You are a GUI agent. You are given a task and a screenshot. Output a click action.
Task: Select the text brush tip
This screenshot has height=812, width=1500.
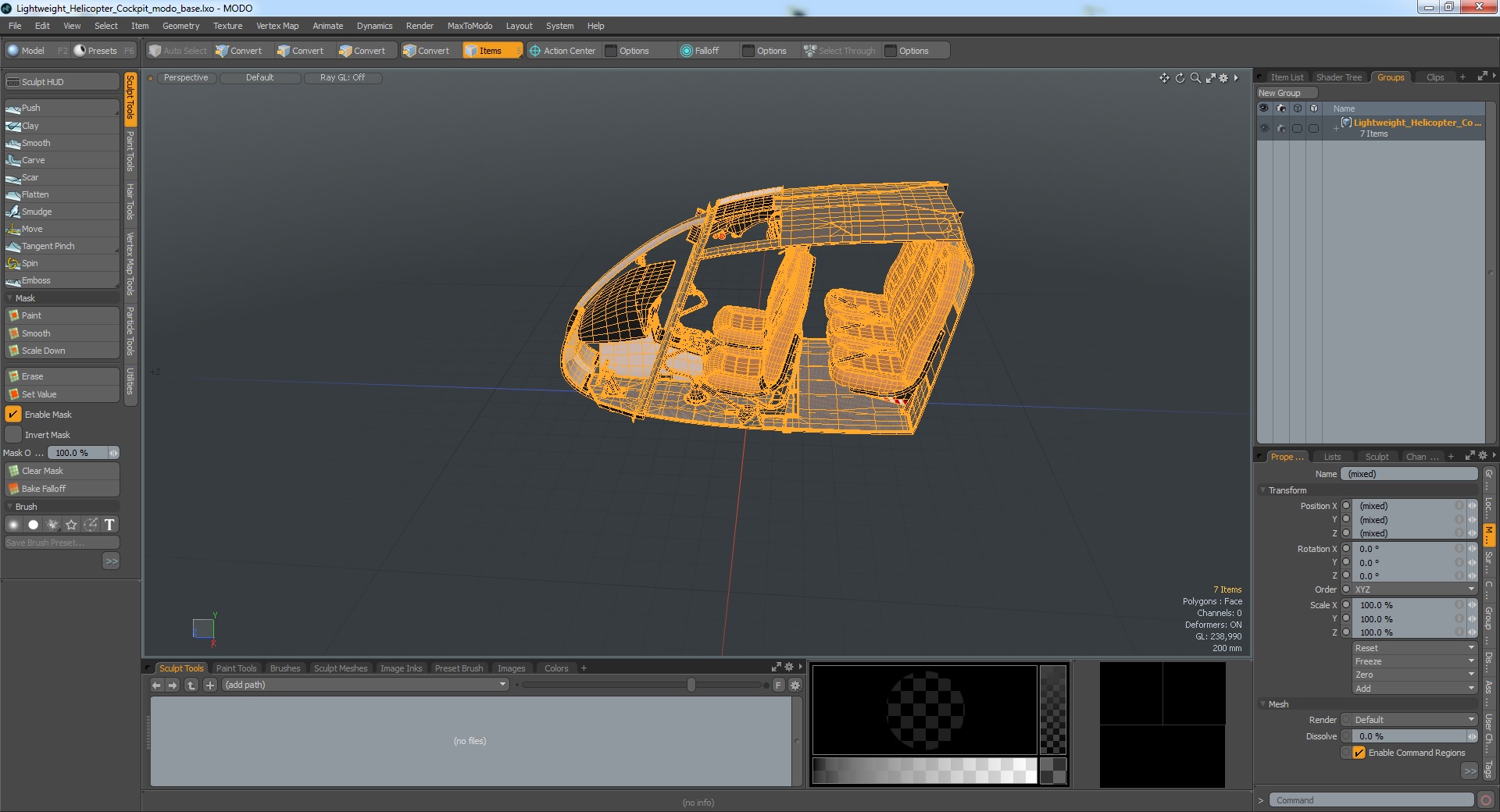pos(109,525)
